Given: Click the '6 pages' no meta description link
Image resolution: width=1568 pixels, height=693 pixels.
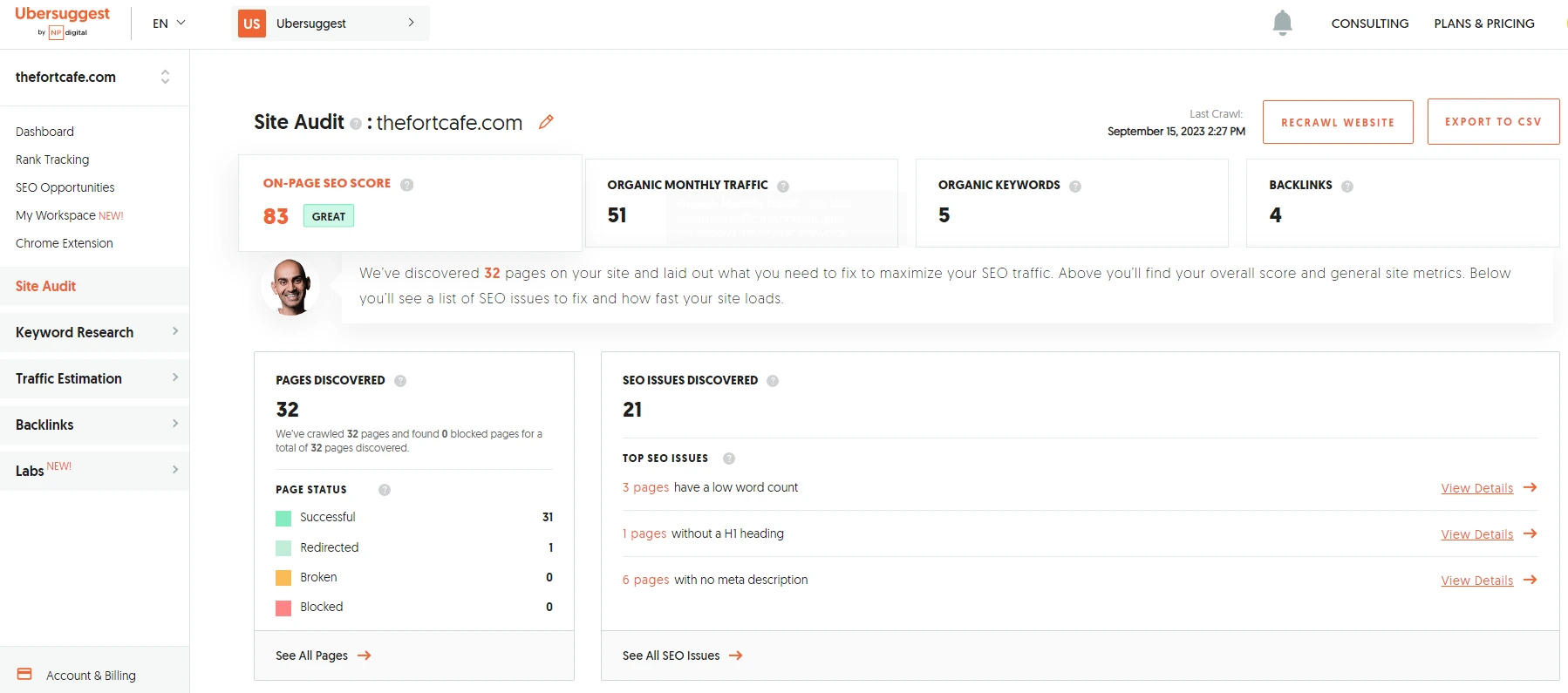Looking at the screenshot, I should [x=646, y=580].
